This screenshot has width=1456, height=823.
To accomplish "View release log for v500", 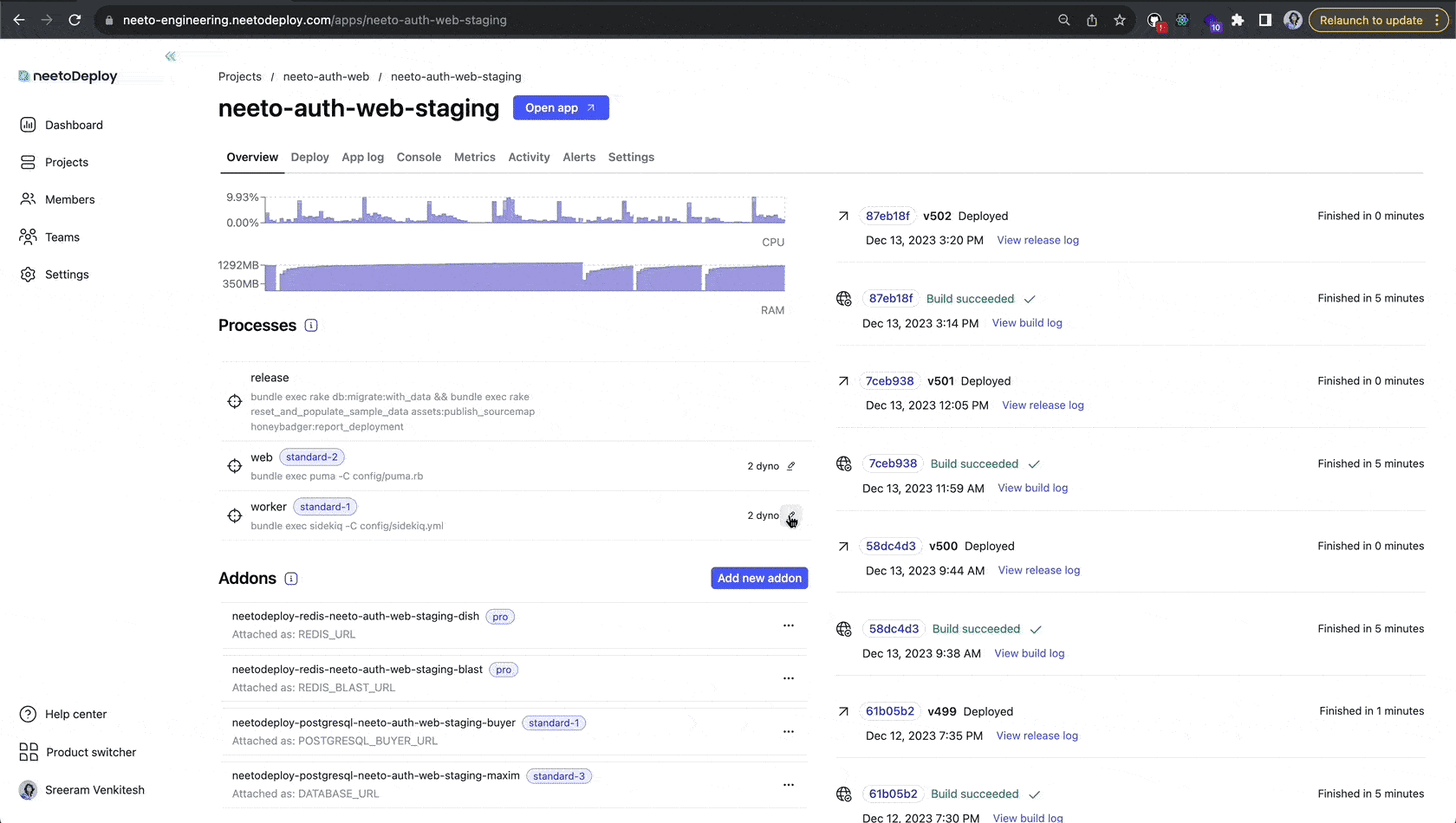I will pos(1039,570).
